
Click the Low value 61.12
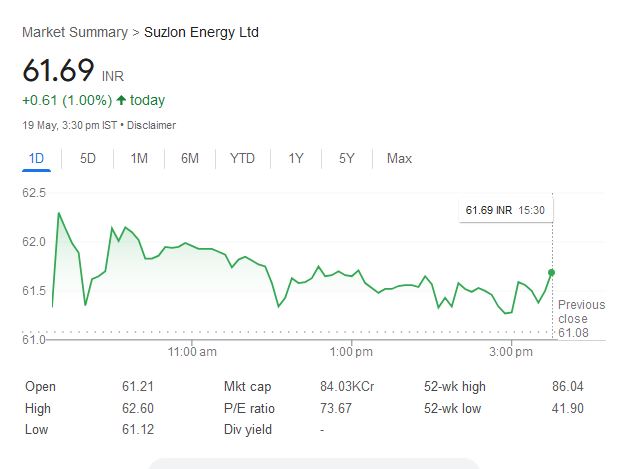[138, 429]
